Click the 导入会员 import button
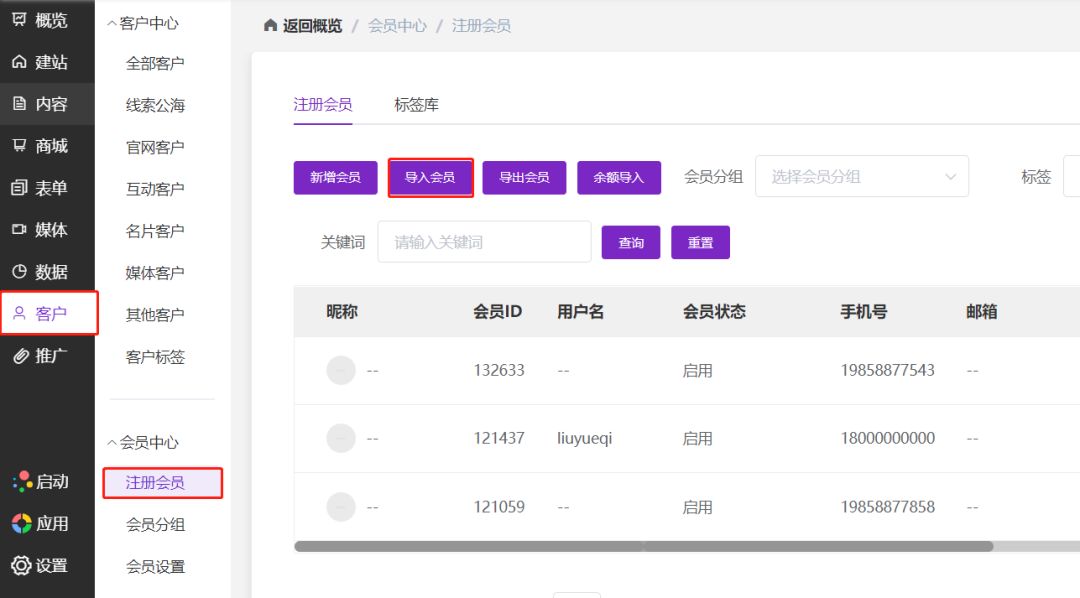 tap(430, 178)
